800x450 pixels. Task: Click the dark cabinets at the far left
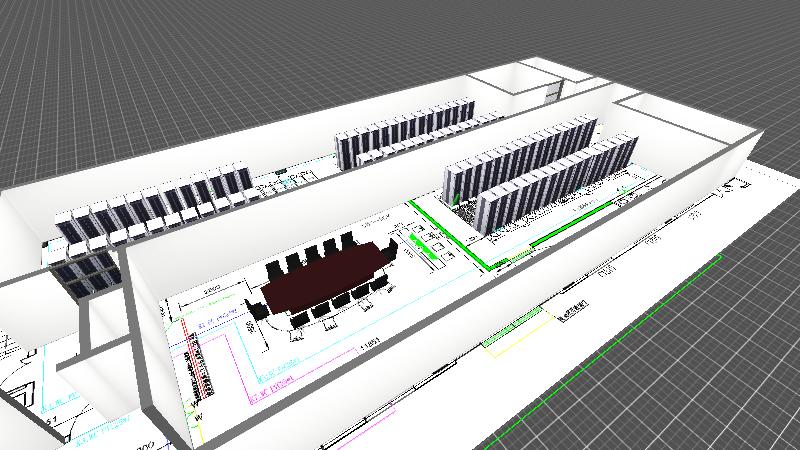[88, 272]
